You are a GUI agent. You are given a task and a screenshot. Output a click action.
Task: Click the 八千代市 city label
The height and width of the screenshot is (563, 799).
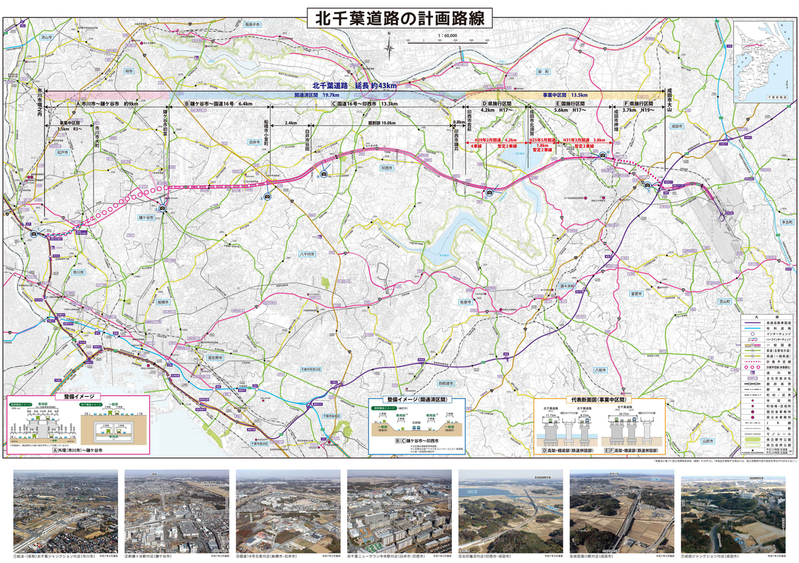pos(306,254)
